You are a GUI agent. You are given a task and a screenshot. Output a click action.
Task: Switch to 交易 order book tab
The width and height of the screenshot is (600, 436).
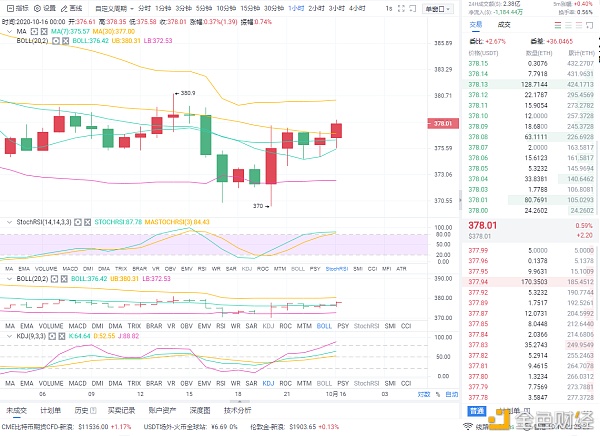tap(476, 24)
